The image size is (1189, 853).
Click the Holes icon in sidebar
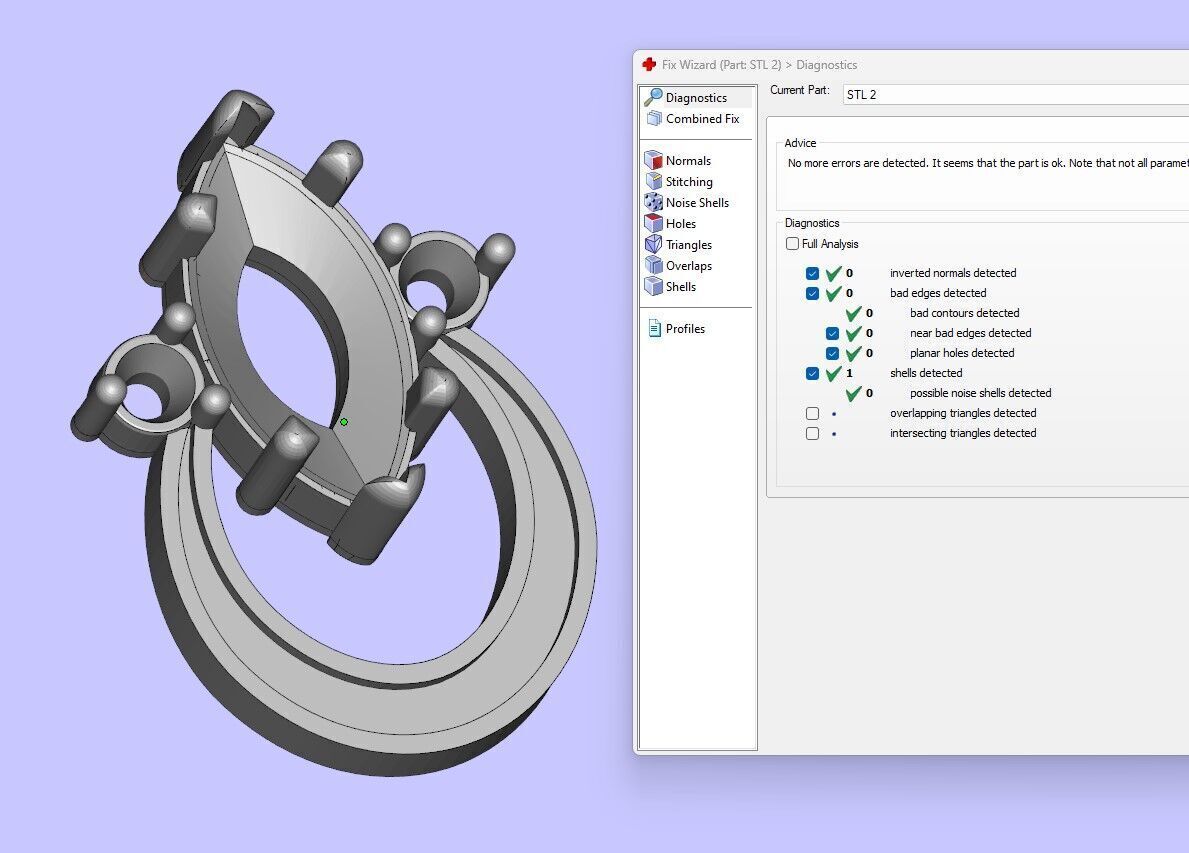pyautogui.click(x=653, y=223)
